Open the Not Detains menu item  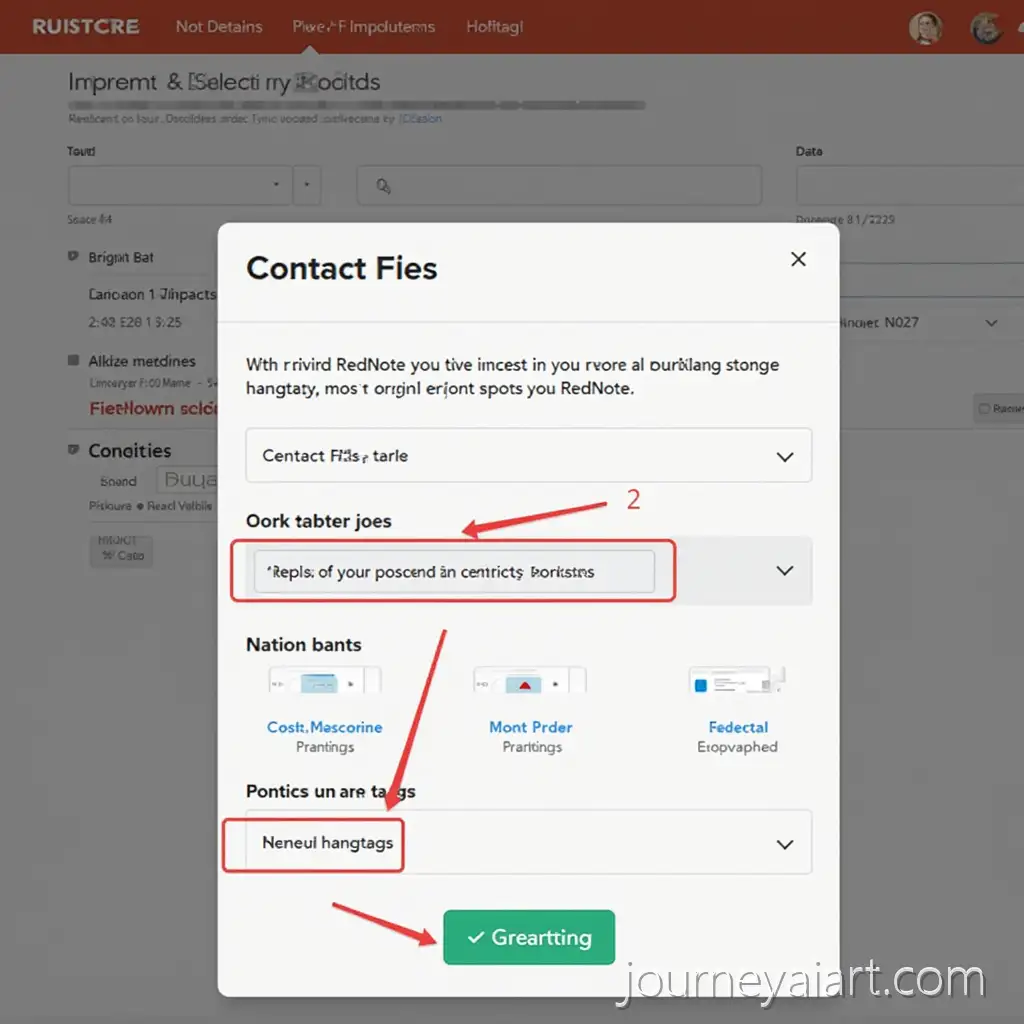pyautogui.click(x=219, y=27)
